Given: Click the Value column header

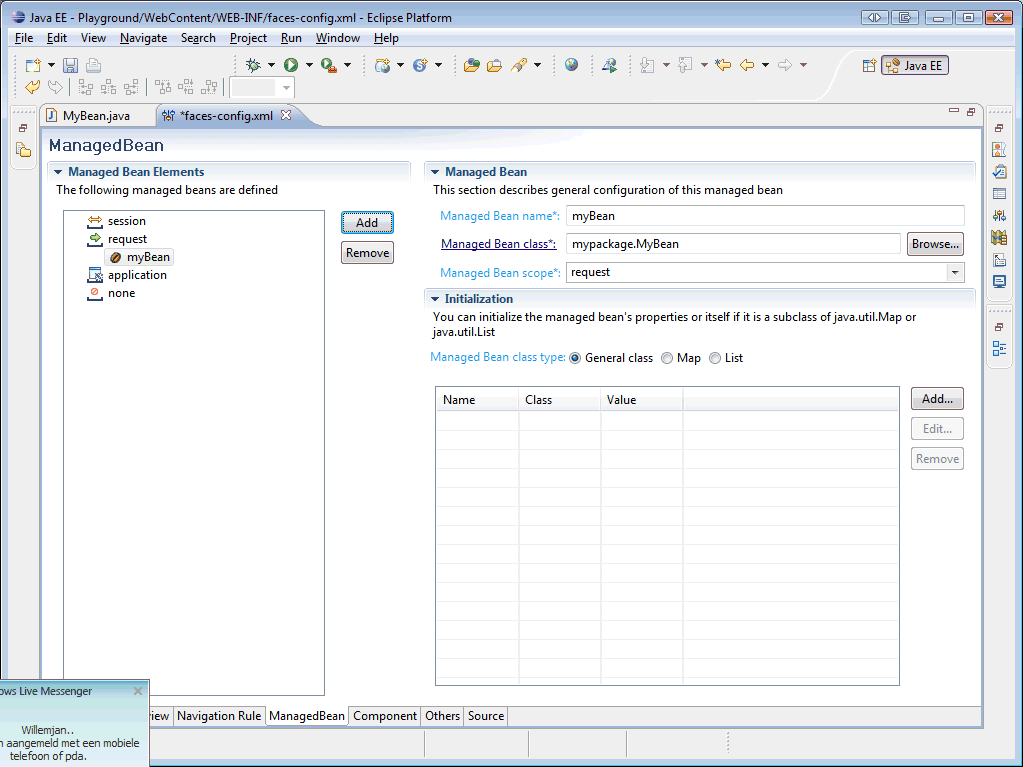Looking at the screenshot, I should [641, 400].
